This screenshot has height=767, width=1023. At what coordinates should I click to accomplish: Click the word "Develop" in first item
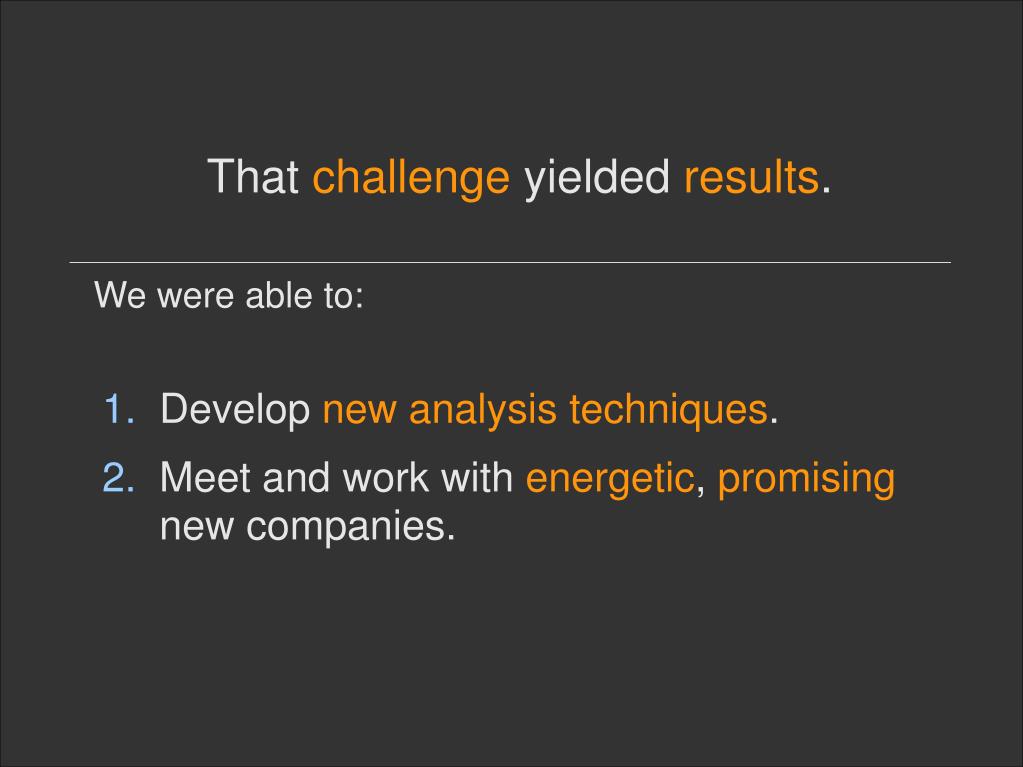235,410
